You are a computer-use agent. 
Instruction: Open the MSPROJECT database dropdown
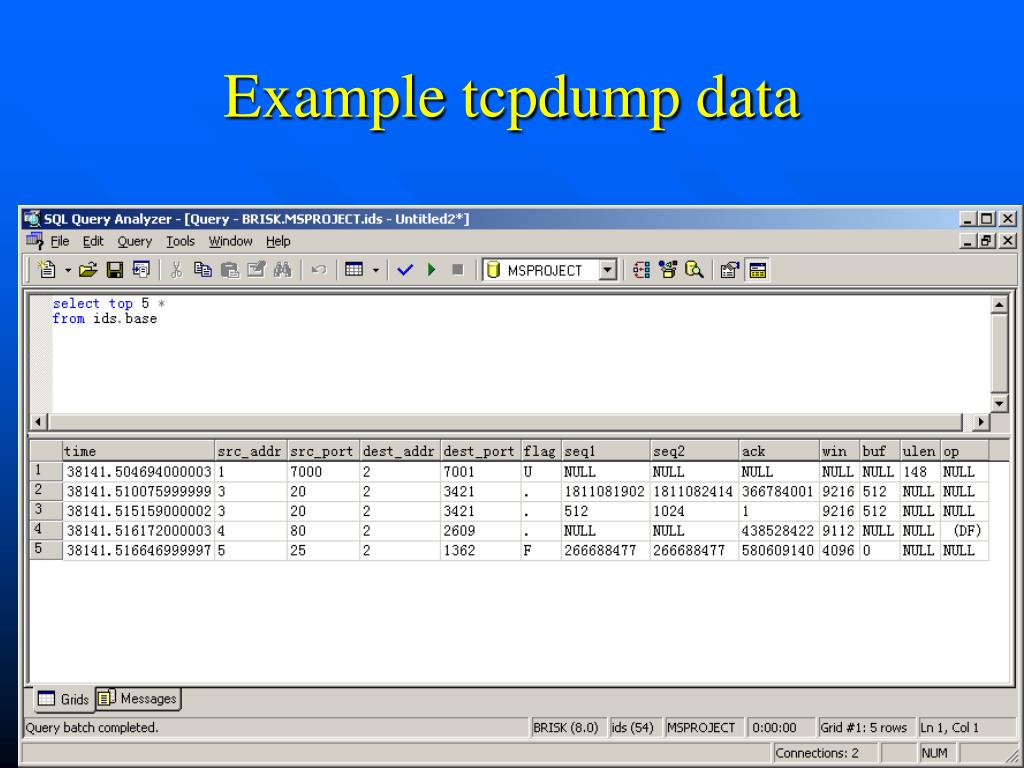tap(608, 270)
